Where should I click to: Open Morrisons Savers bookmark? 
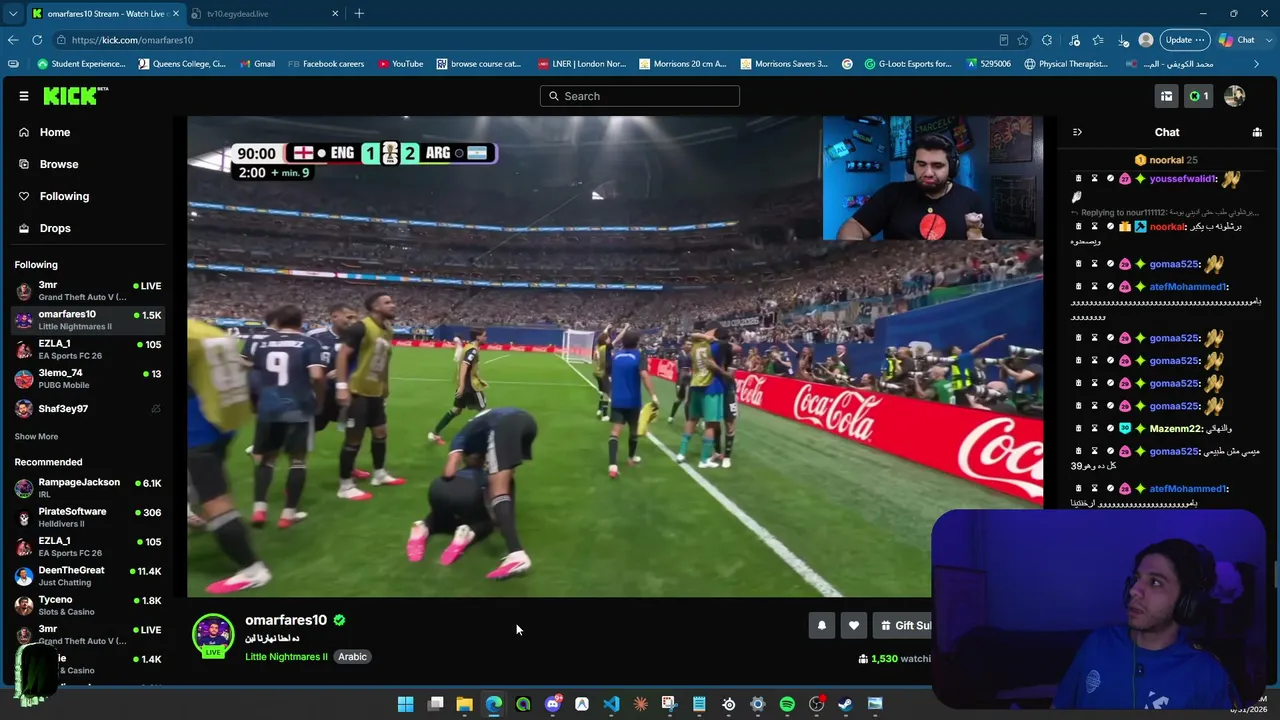pyautogui.click(x=784, y=64)
